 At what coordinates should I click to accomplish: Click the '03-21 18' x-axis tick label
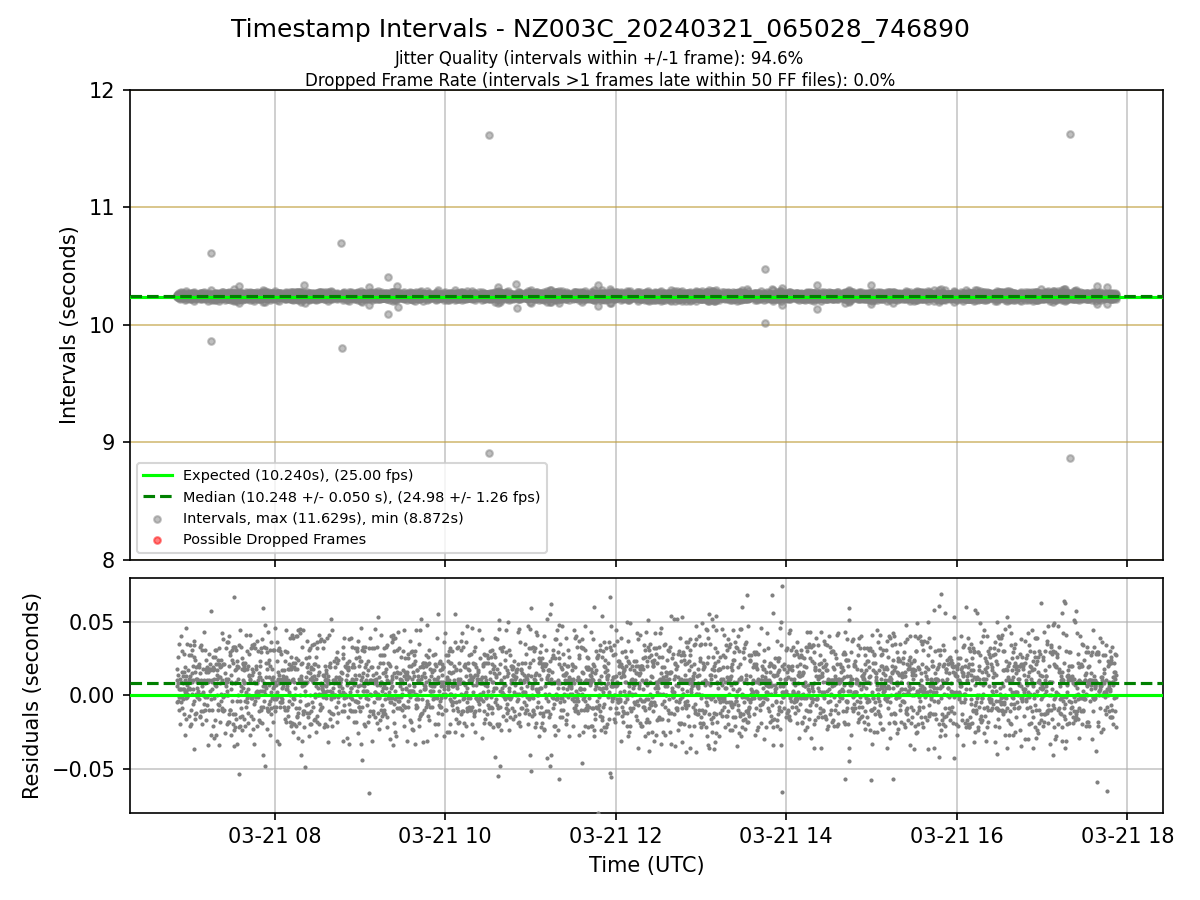[1127, 836]
